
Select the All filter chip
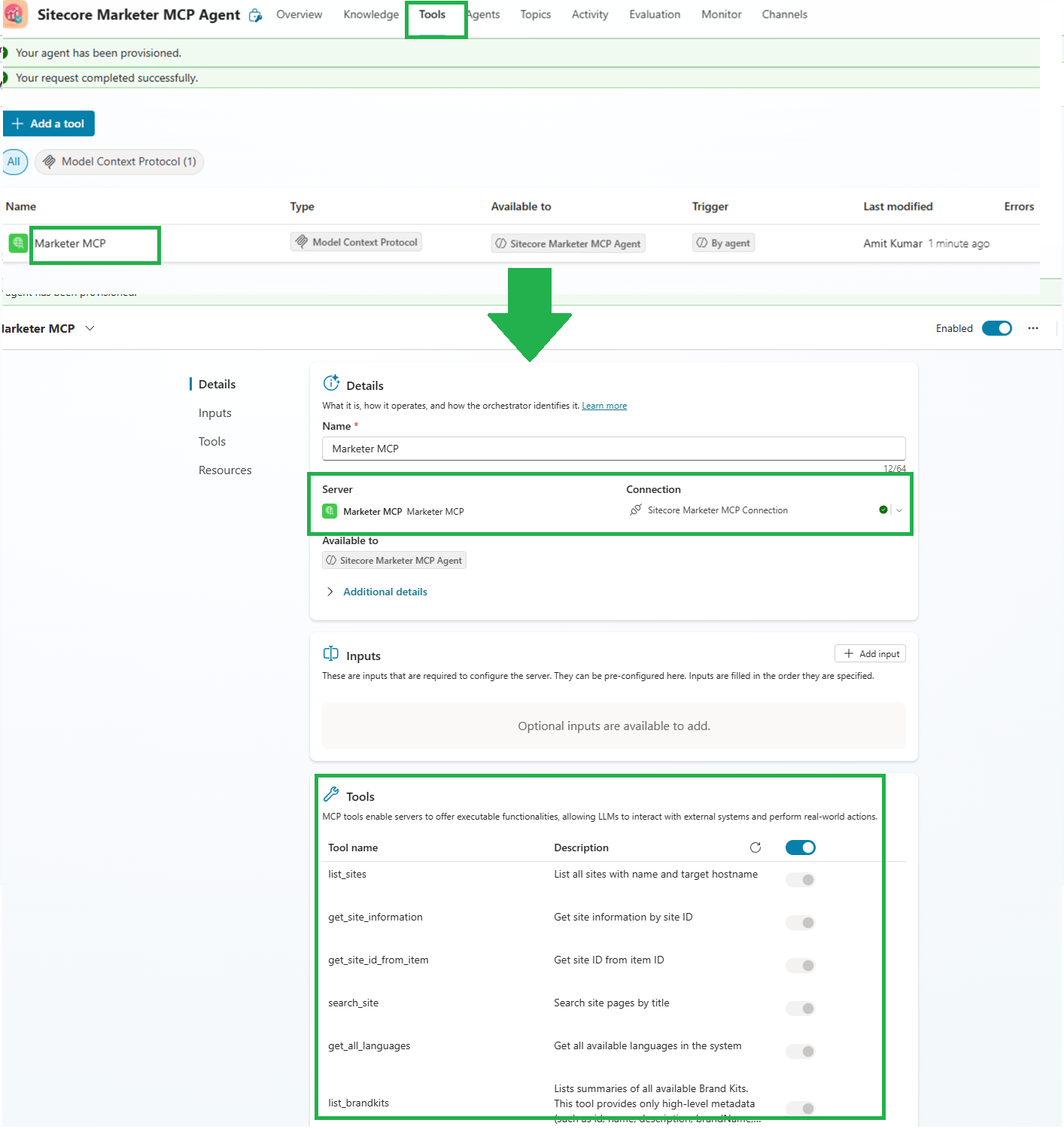click(14, 162)
